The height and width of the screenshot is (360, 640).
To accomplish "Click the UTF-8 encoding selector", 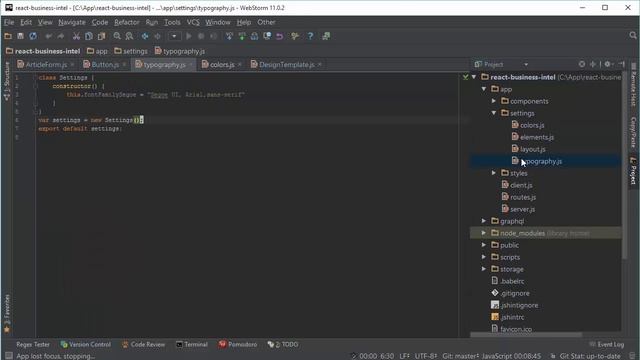I will 426,356.
